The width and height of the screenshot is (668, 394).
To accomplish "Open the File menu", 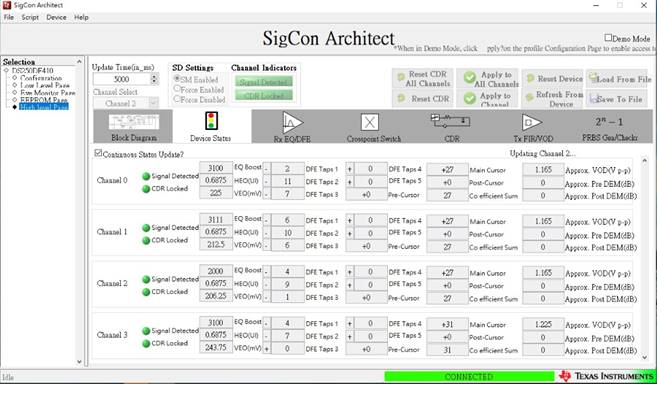I will (x=9, y=17).
